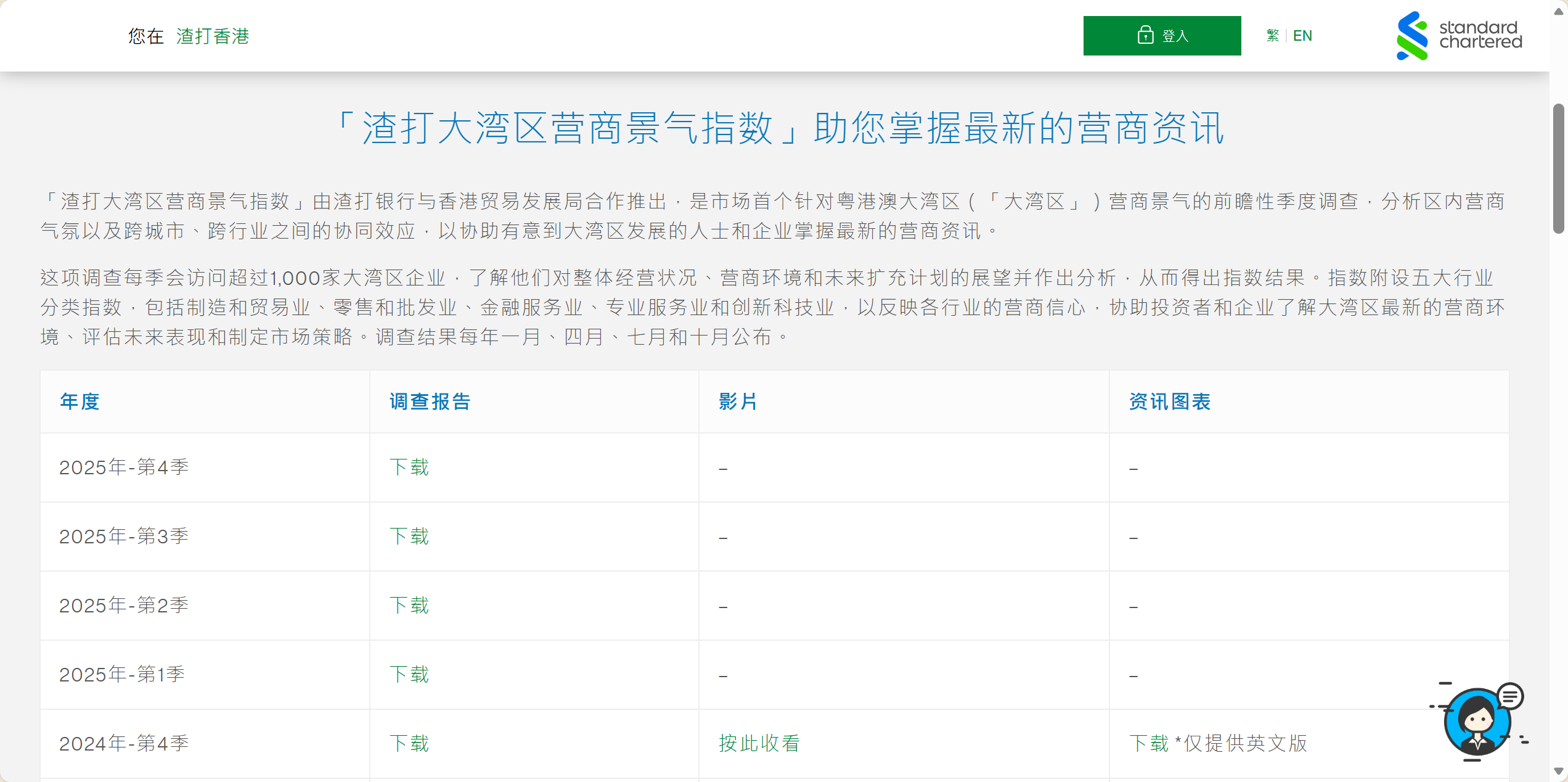Image resolution: width=1568 pixels, height=782 pixels.
Task: Click the scrollbar down arrow
Action: (x=1559, y=771)
